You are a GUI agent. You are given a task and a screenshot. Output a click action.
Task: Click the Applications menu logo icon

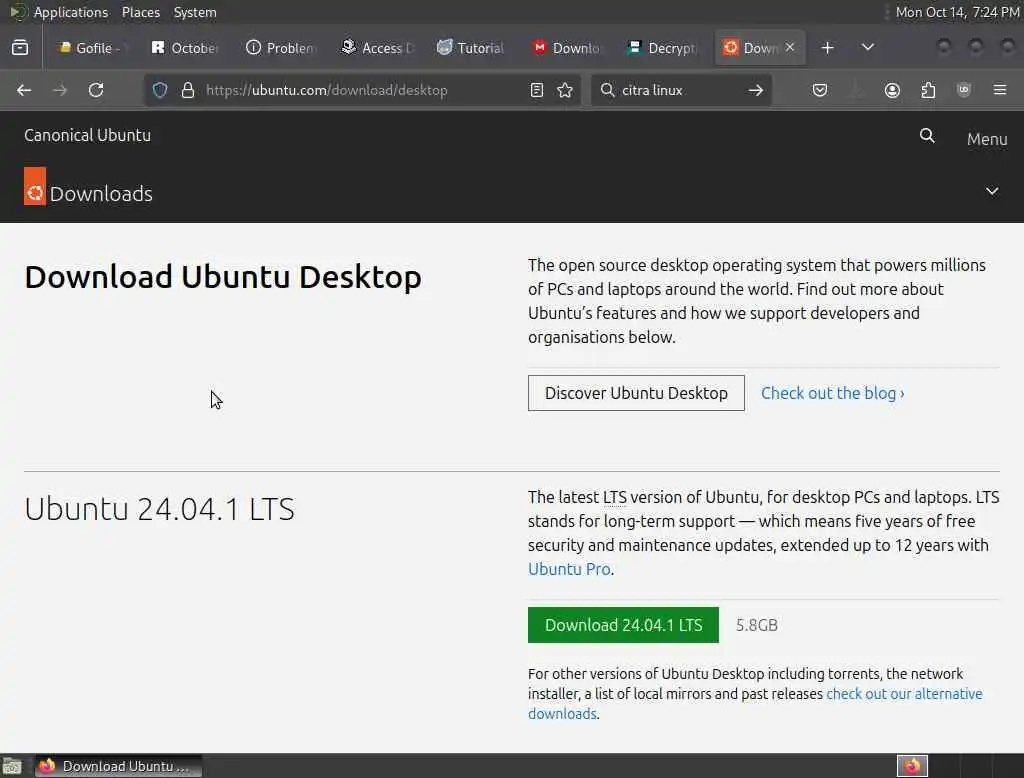tap(18, 12)
